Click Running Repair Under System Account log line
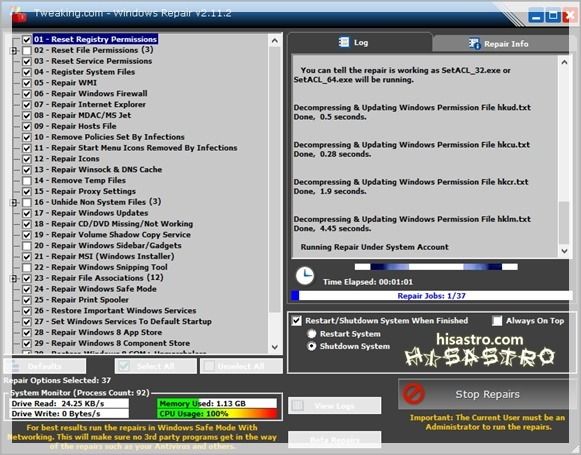581x455 pixels. (x=374, y=247)
